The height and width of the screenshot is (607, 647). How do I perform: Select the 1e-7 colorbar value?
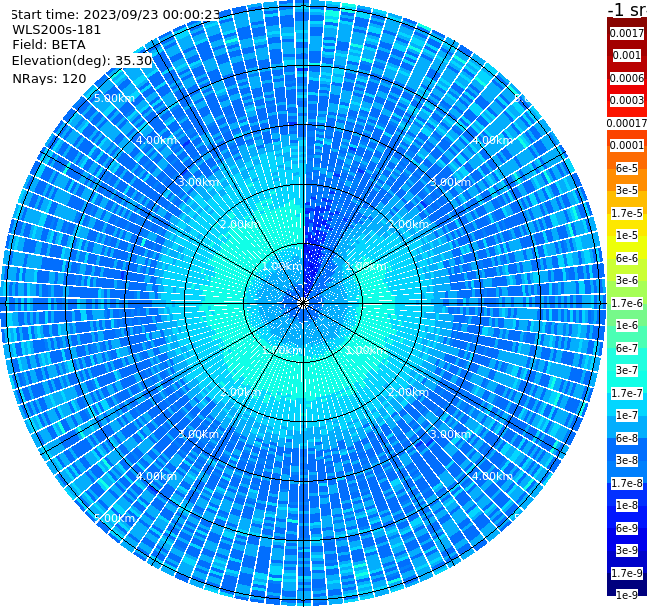[x=627, y=415]
